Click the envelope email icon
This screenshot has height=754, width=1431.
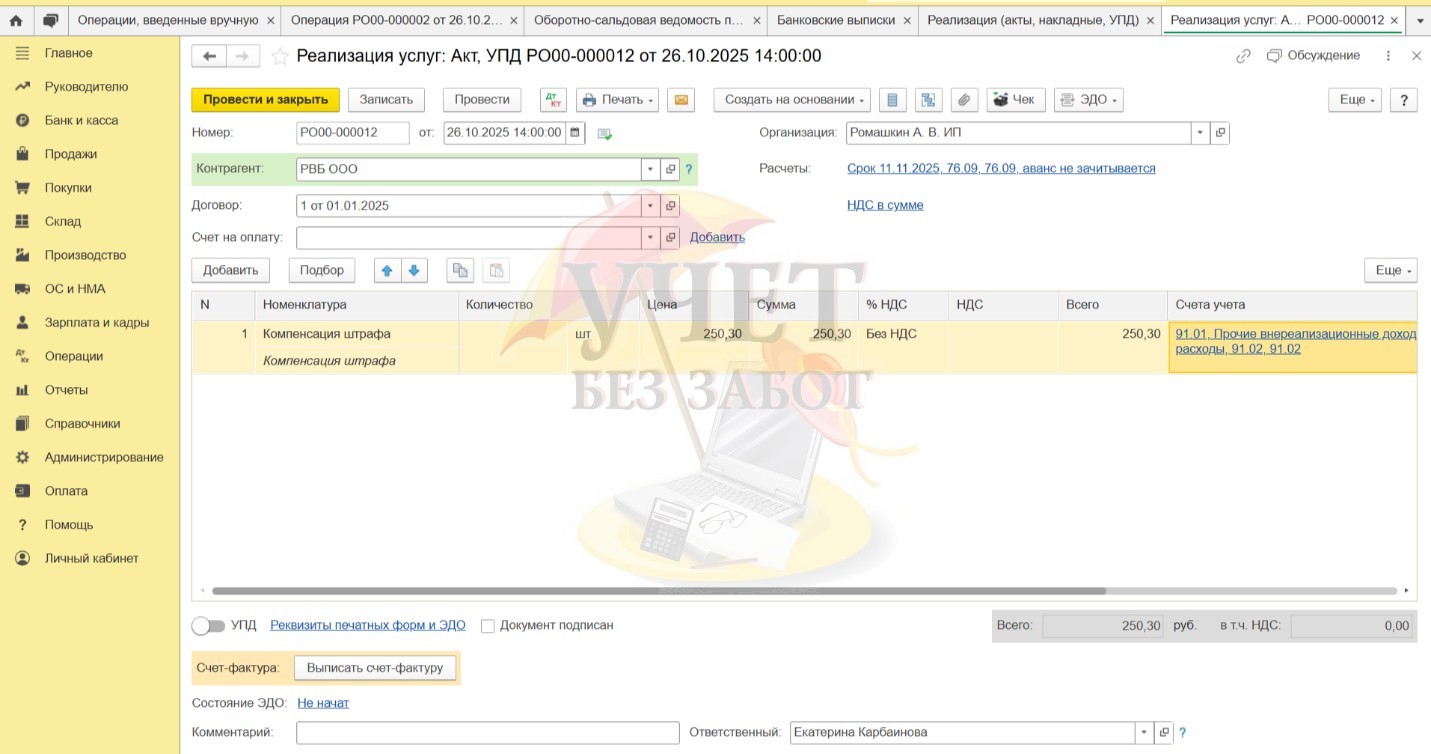coord(680,100)
